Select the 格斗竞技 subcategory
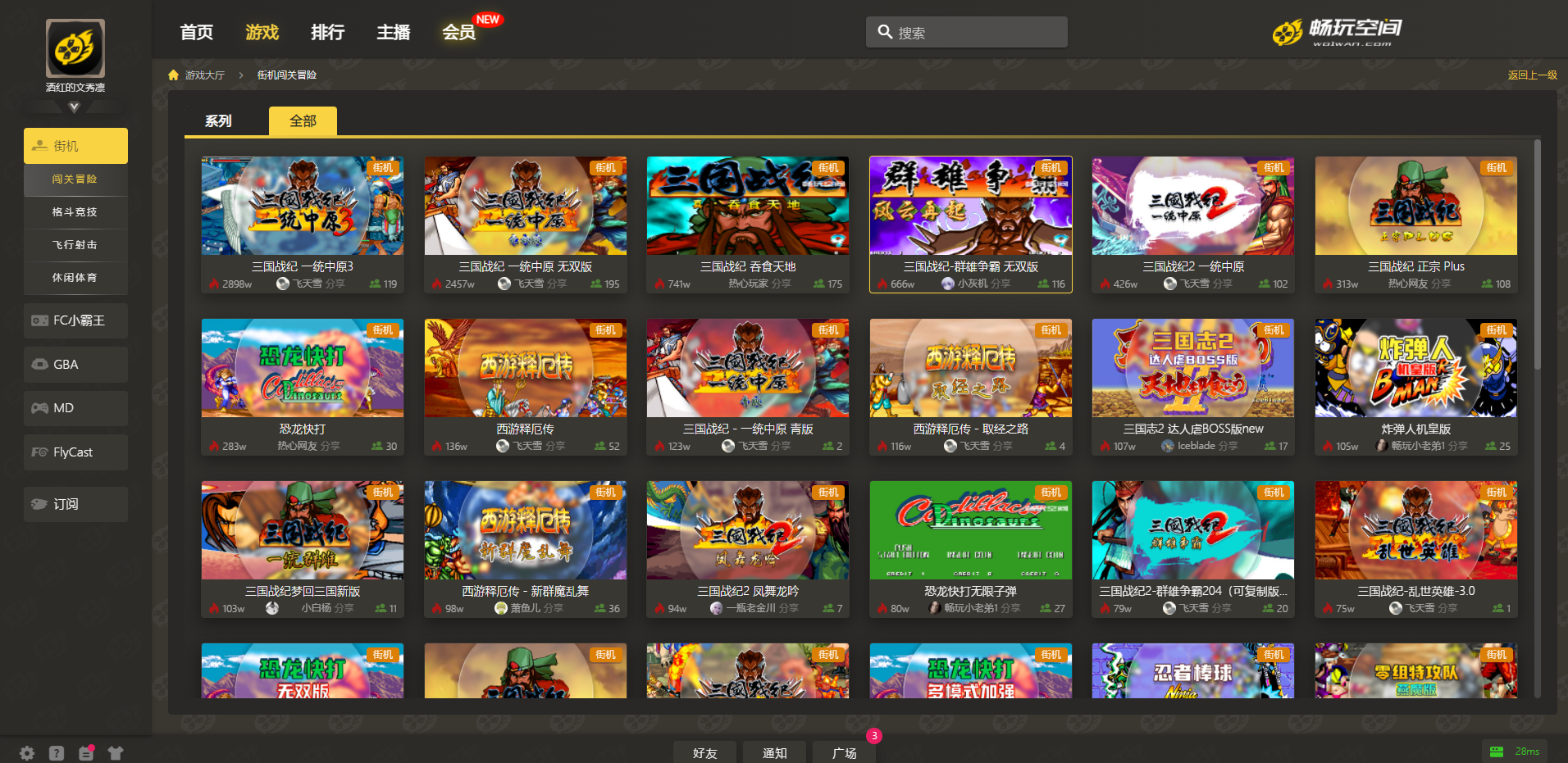The height and width of the screenshot is (763, 1568). 75,212
